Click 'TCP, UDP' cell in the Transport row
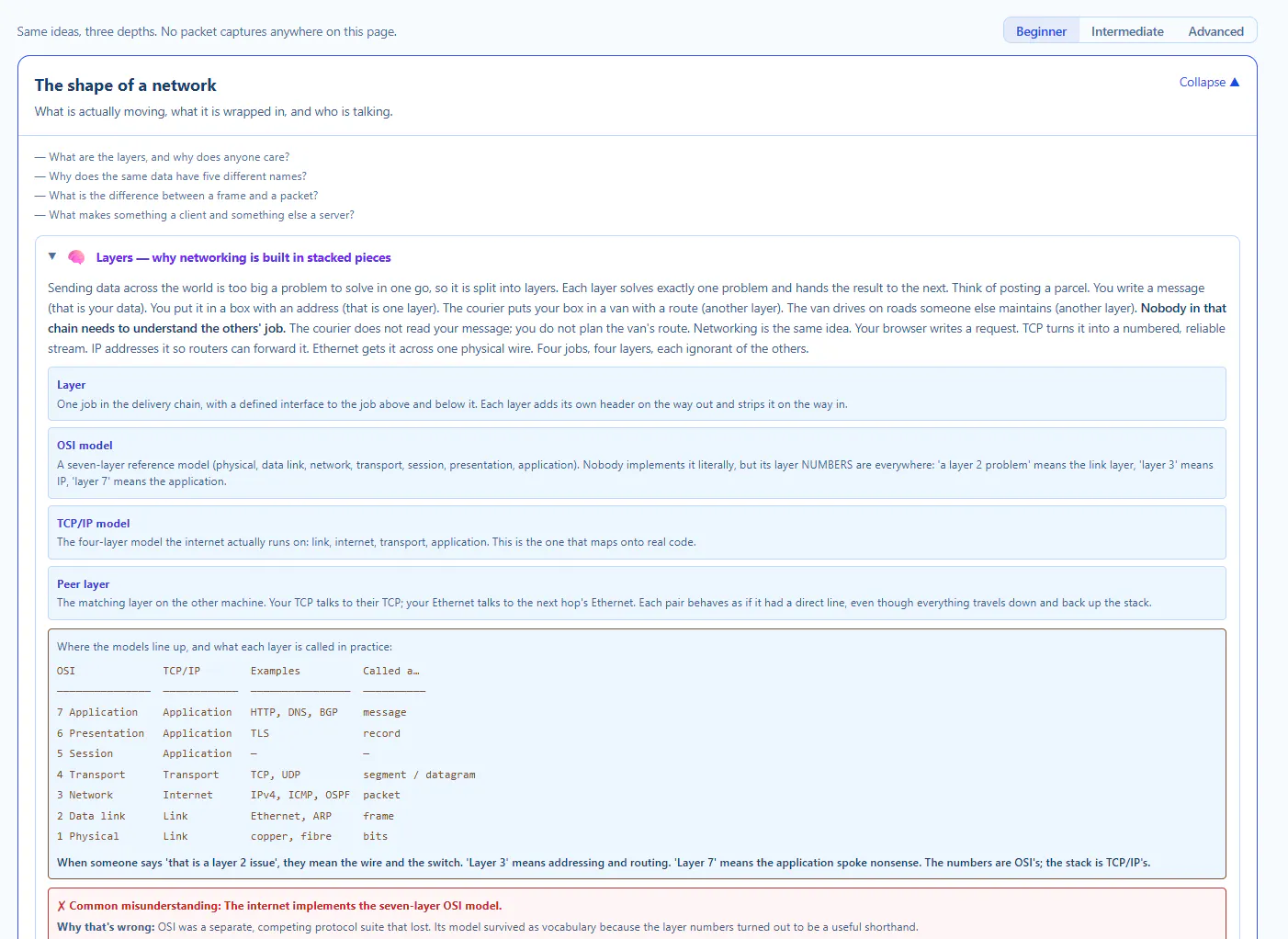 [x=276, y=775]
